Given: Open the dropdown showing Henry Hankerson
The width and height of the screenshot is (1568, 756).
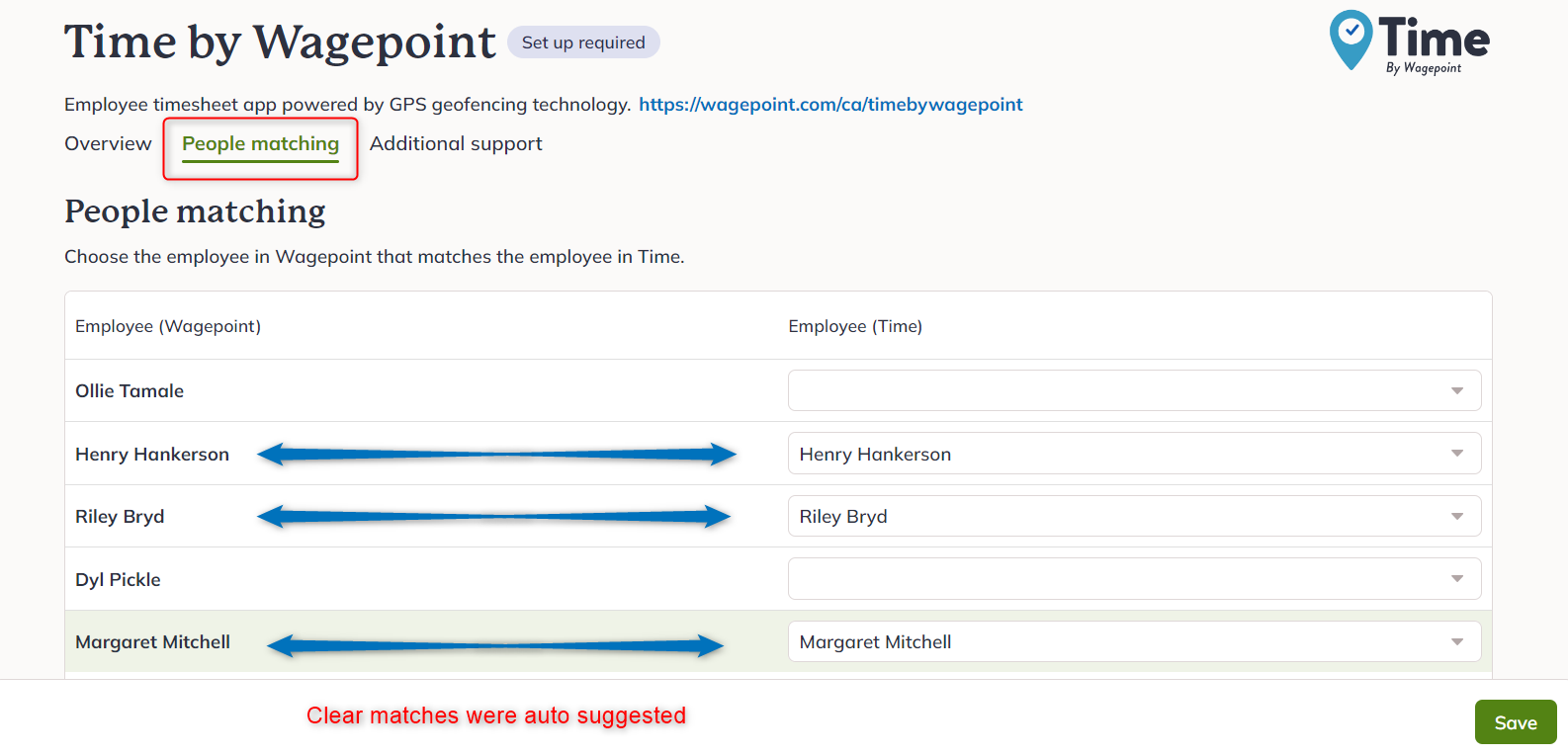Looking at the screenshot, I should 1134,454.
